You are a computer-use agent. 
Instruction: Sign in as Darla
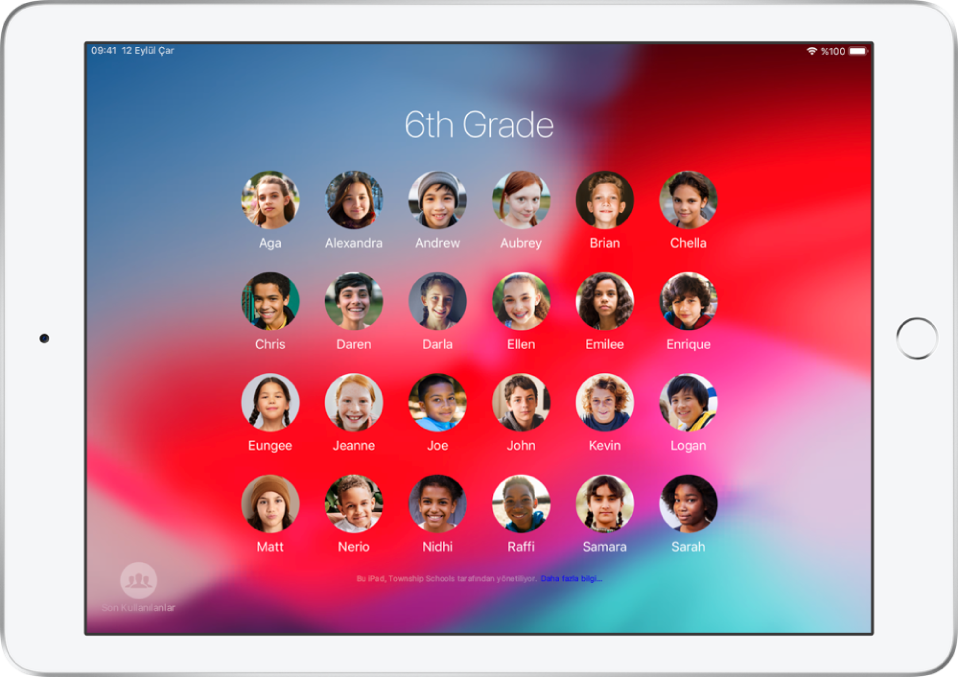pos(437,301)
